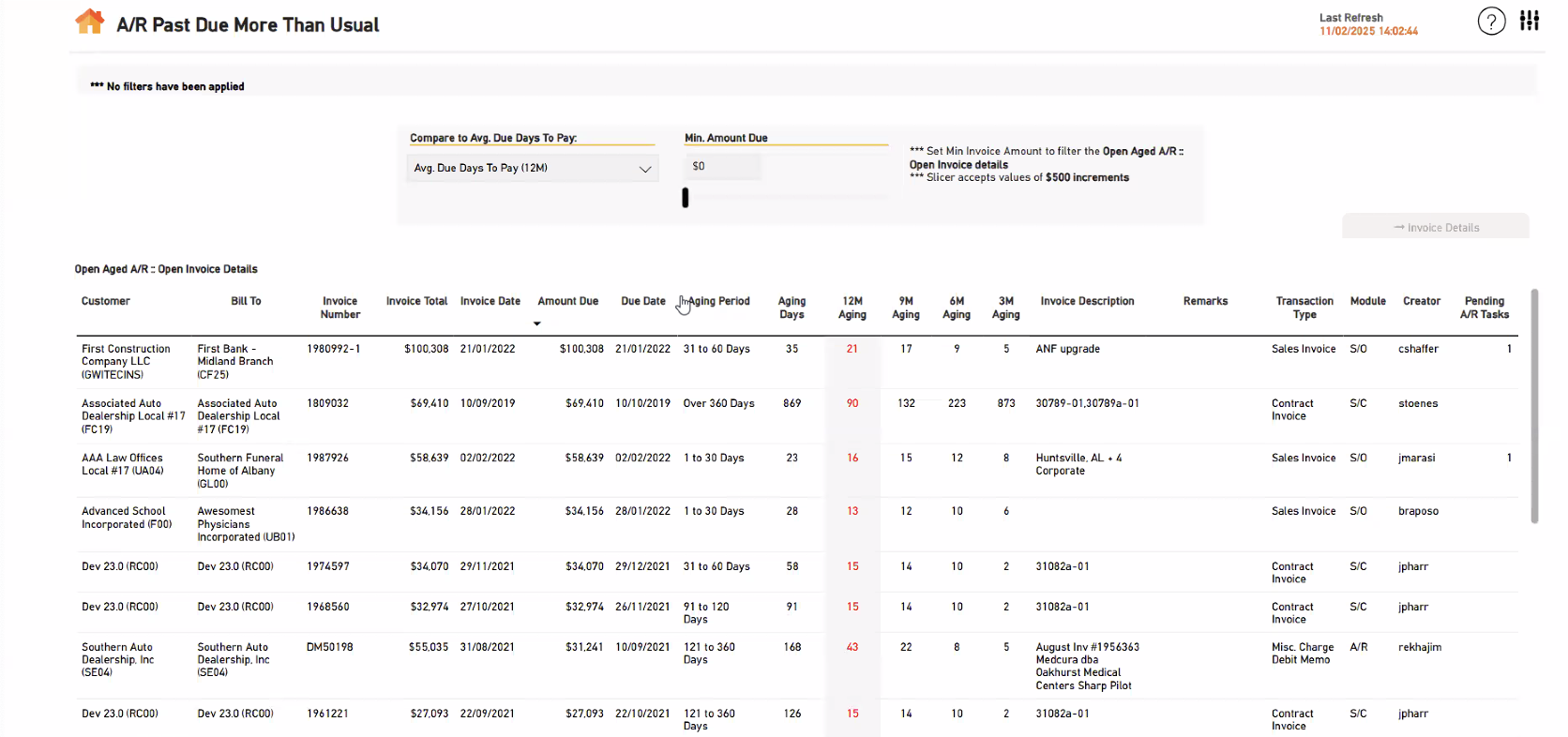
Task: Click the Min. Amount Due input box
Action: (723, 166)
